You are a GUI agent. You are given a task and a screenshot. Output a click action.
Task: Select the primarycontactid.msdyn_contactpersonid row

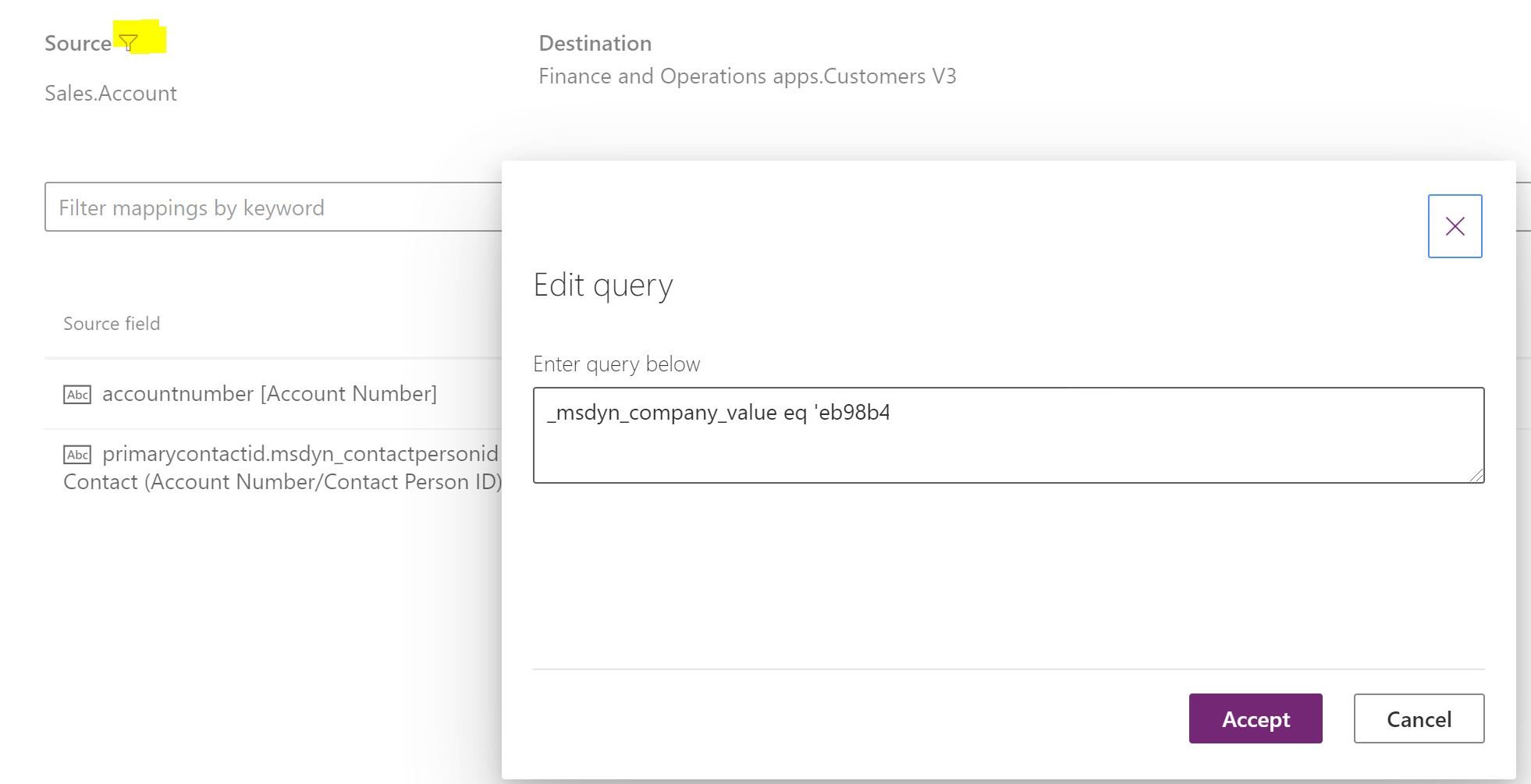click(x=273, y=467)
